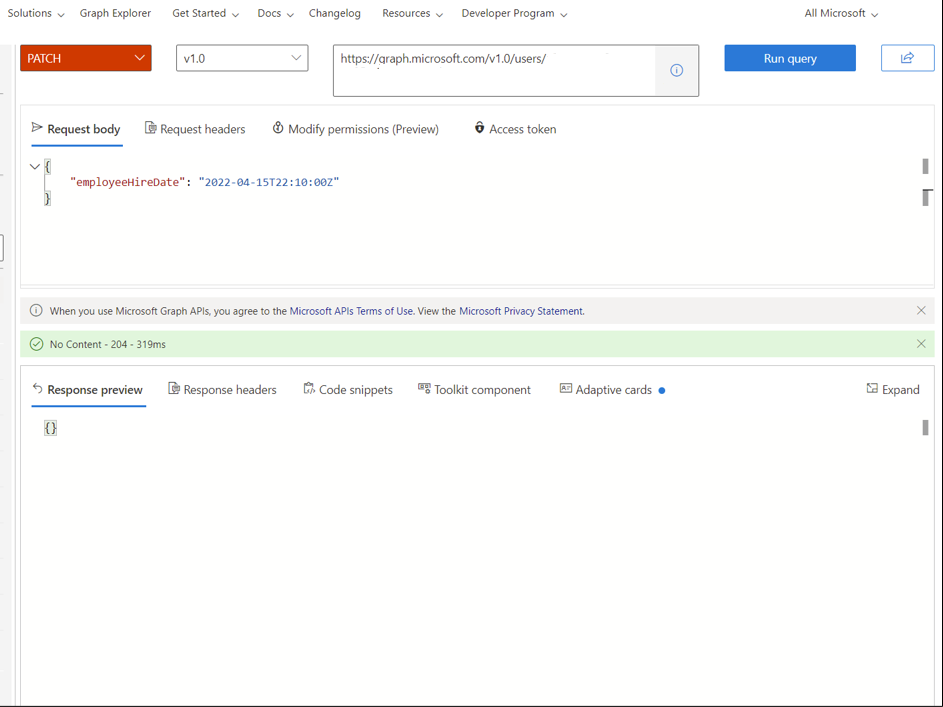
Task: Open the Toolkit component tab
Action: click(x=475, y=390)
